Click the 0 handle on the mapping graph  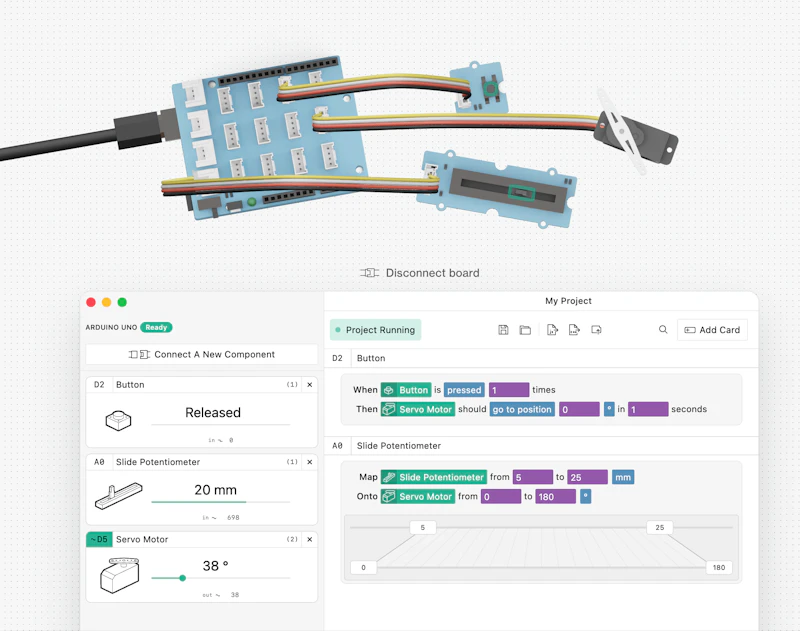coord(363,567)
